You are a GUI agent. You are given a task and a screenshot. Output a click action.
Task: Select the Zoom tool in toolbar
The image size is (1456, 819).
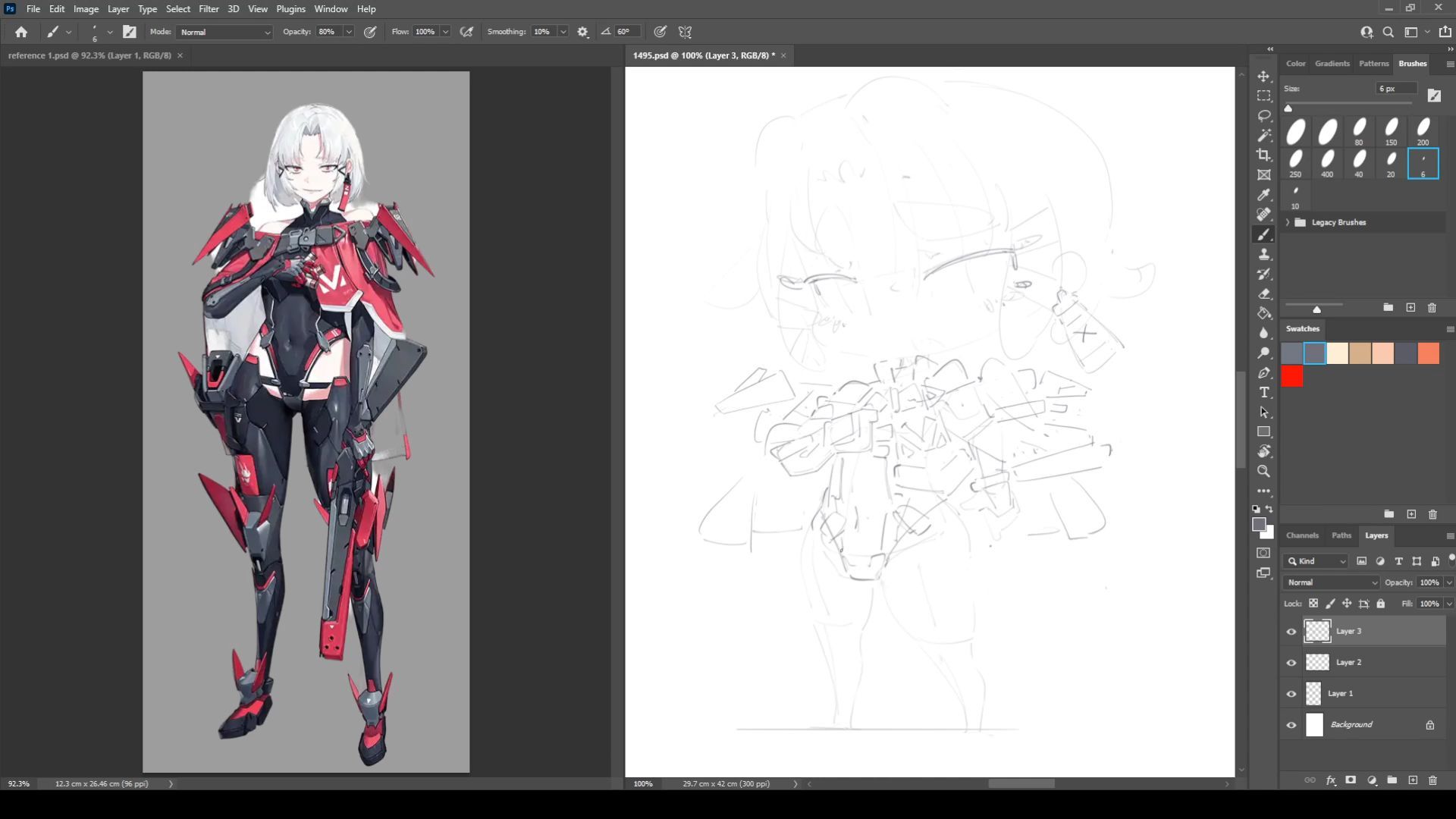coord(1263,472)
